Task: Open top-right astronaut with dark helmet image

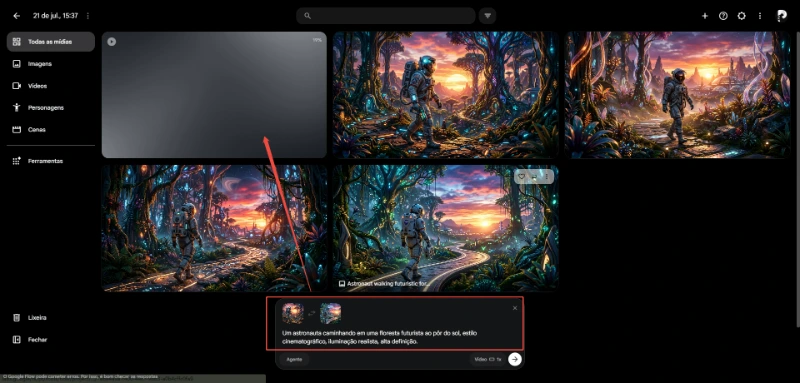Action: pos(677,95)
